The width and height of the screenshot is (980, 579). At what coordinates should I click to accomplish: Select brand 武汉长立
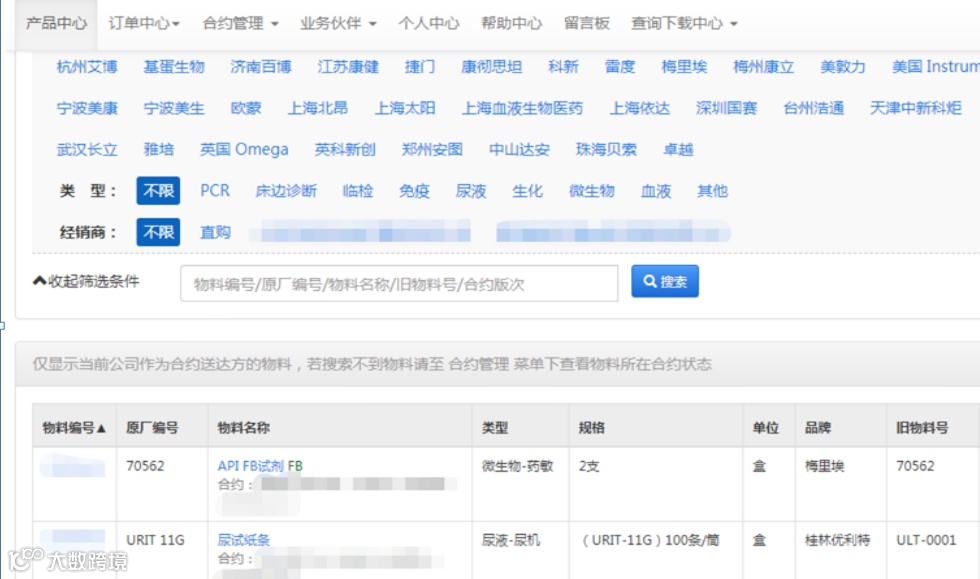[87, 149]
